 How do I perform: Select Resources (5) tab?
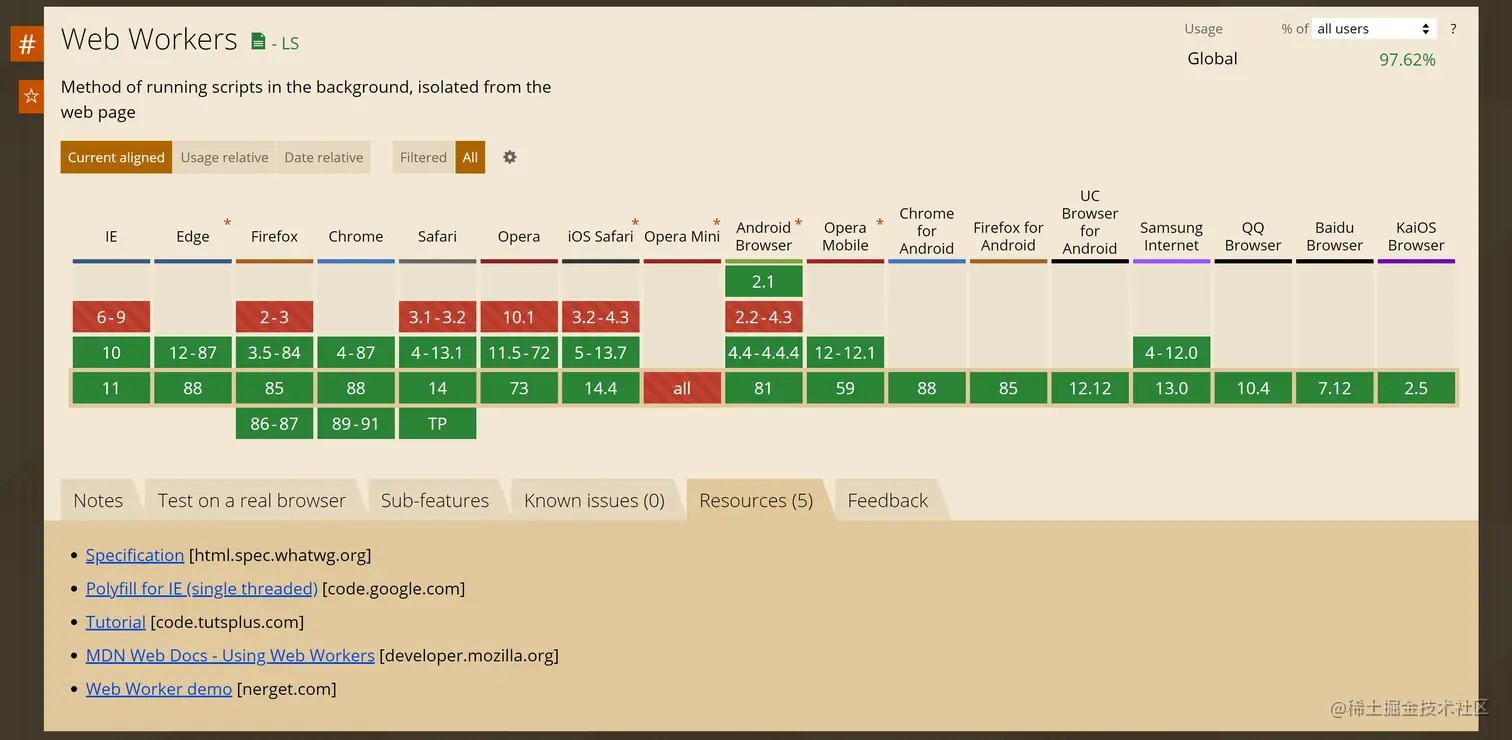tap(756, 500)
